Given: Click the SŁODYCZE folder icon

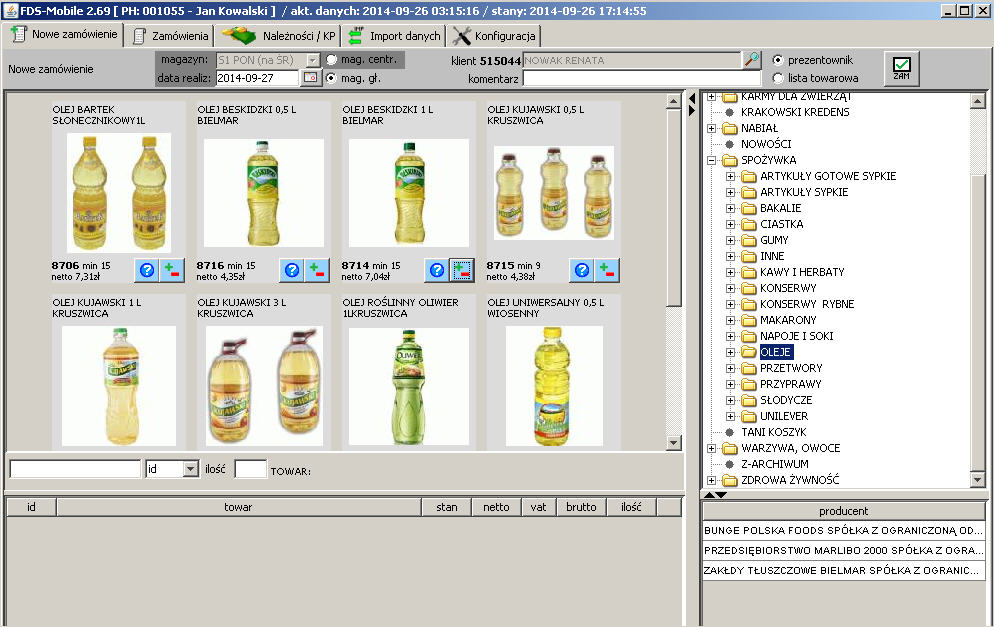Looking at the screenshot, I should [x=749, y=400].
